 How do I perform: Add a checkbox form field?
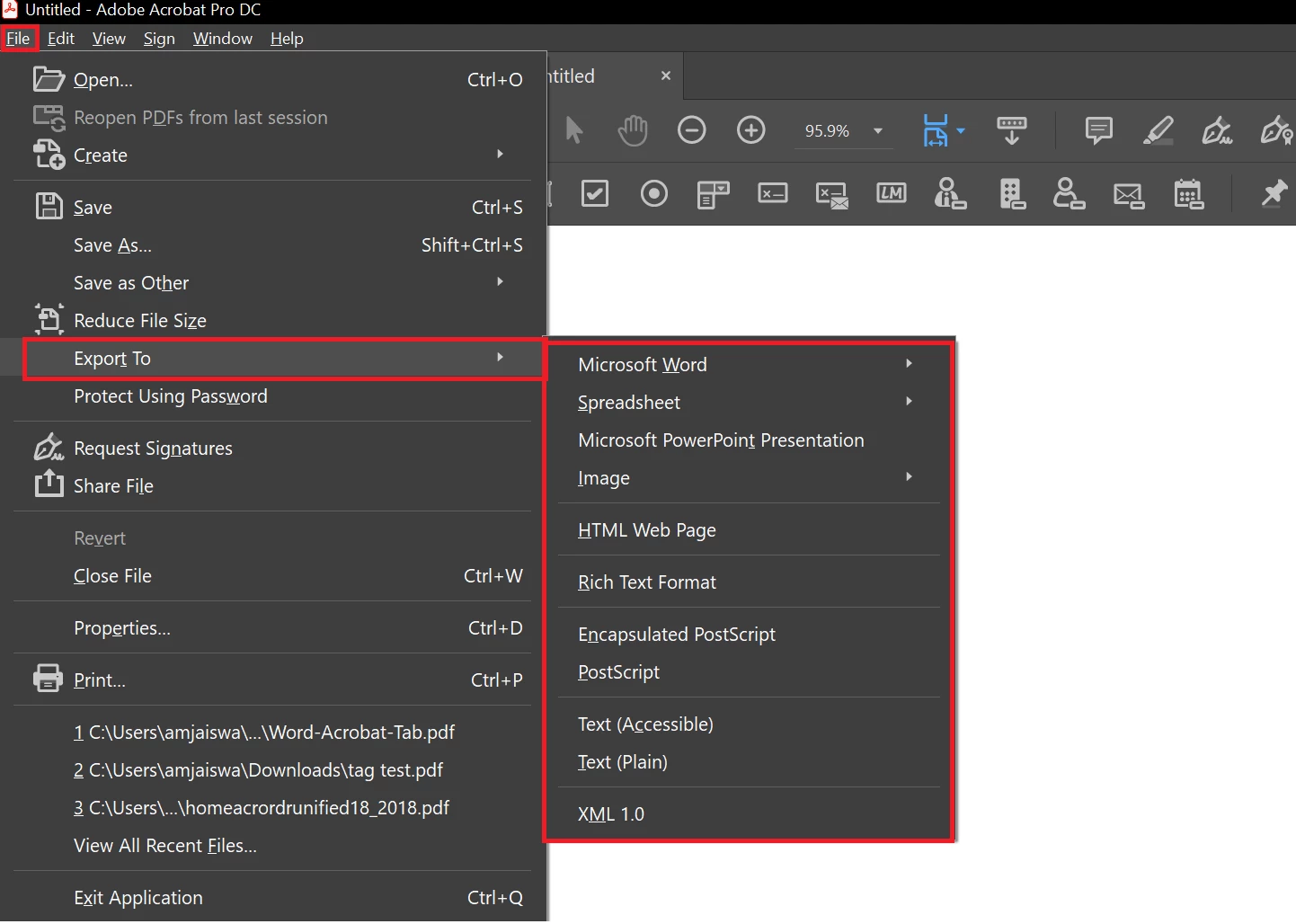[595, 193]
